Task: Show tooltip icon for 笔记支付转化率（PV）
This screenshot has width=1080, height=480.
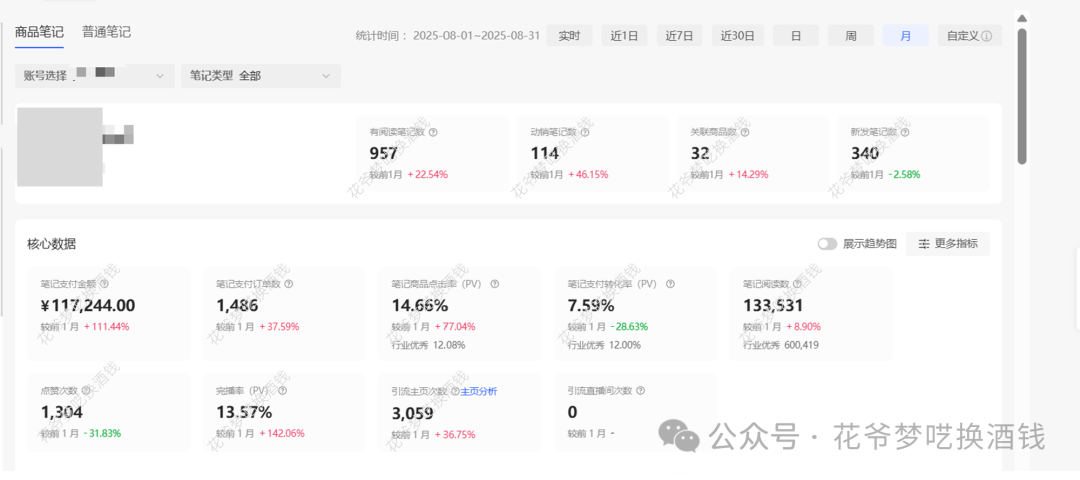Action: coord(670,283)
